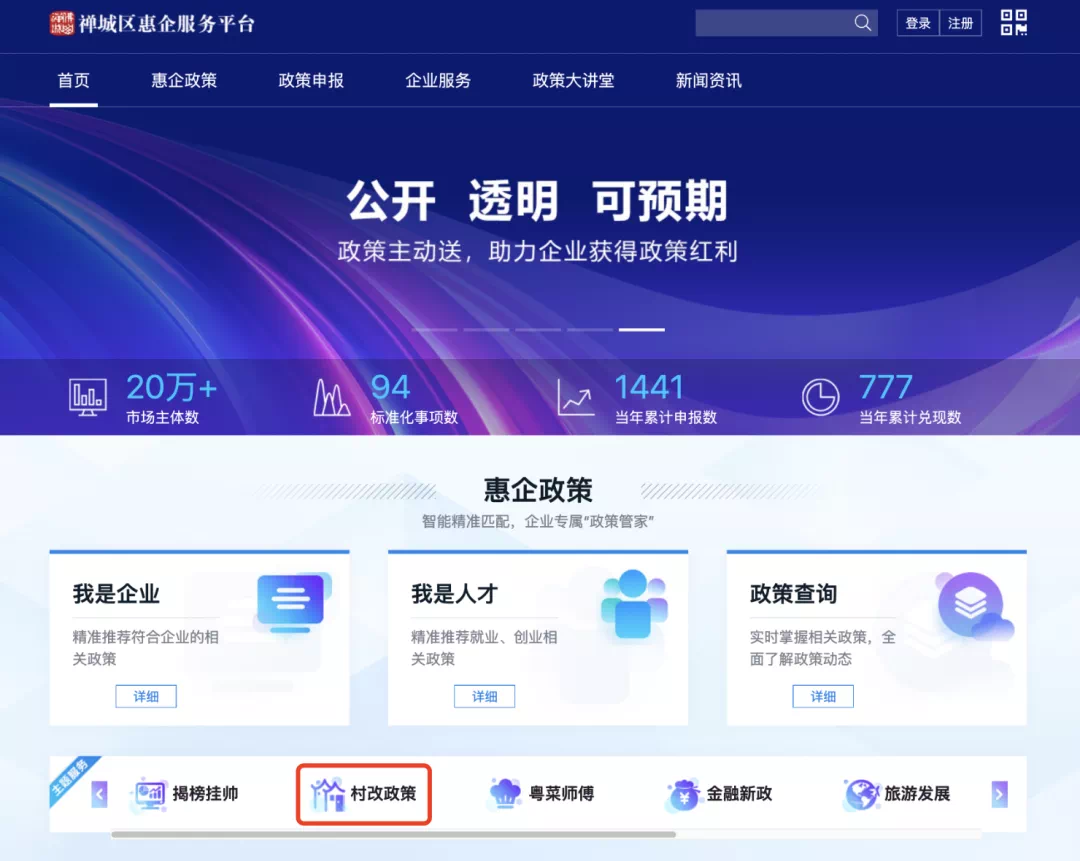Click the 我是企业 card monitor icon
The width and height of the screenshot is (1080, 861).
(293, 603)
